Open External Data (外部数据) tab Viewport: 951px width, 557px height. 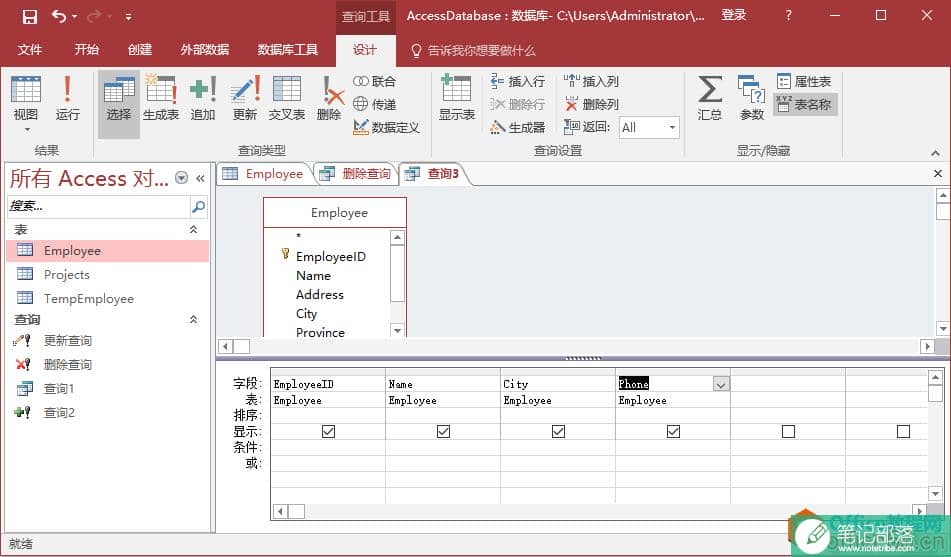coord(205,50)
